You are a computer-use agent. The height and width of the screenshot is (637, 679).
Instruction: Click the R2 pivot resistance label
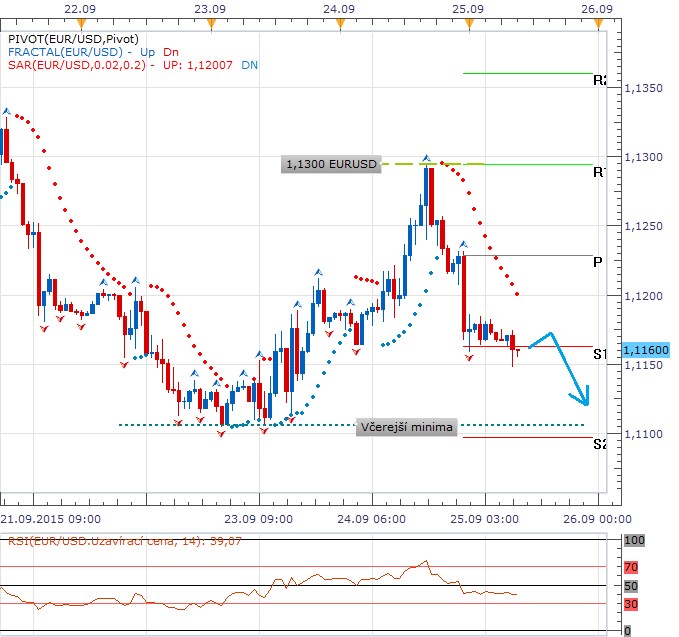[600, 80]
